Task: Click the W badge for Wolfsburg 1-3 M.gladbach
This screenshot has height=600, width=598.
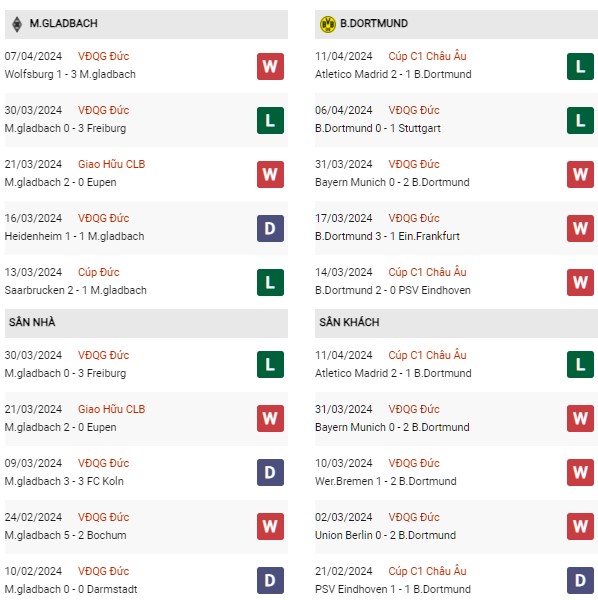Action: tap(270, 67)
